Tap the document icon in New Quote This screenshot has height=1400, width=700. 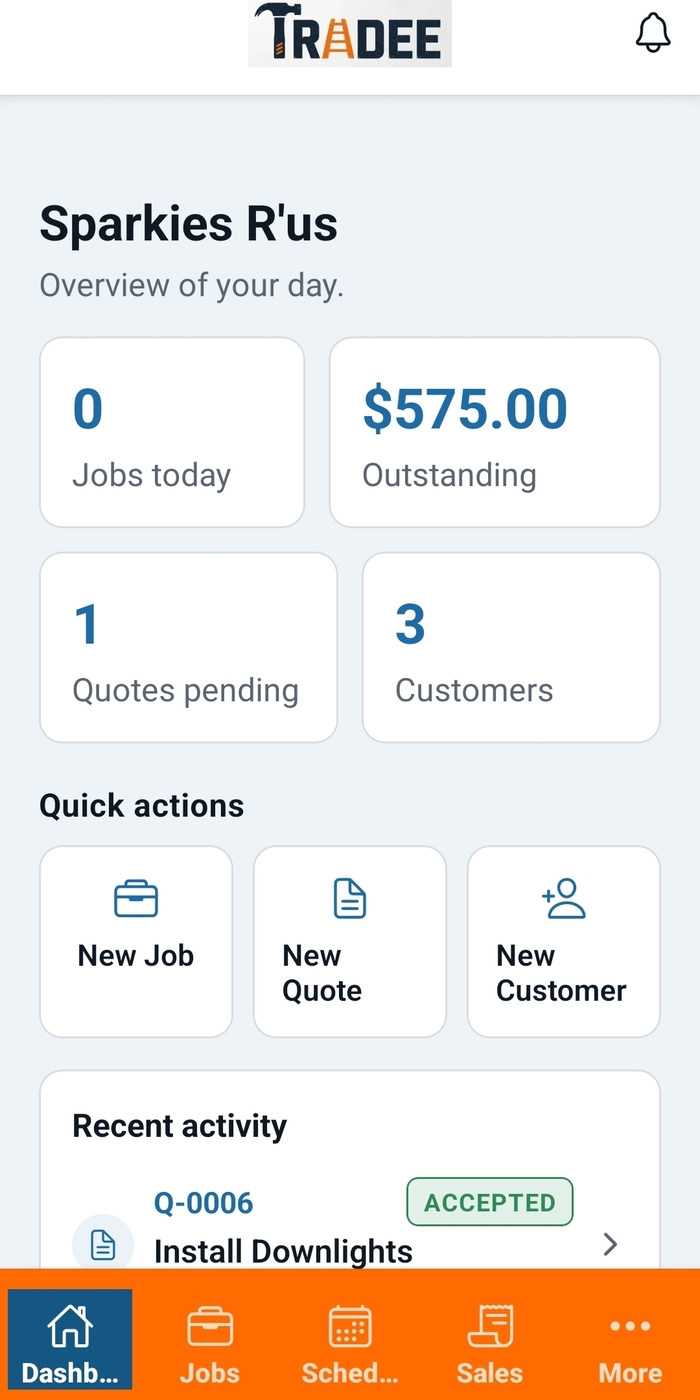(350, 898)
